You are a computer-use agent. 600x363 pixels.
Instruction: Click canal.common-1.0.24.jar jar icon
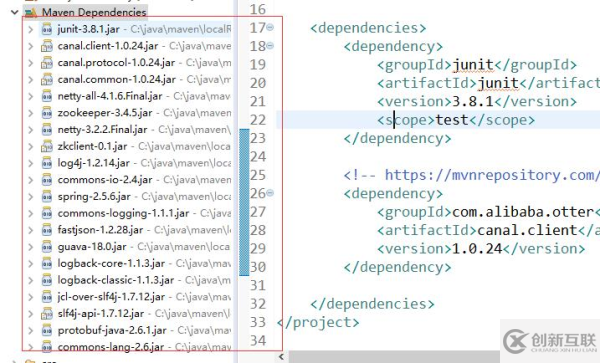tap(47, 79)
